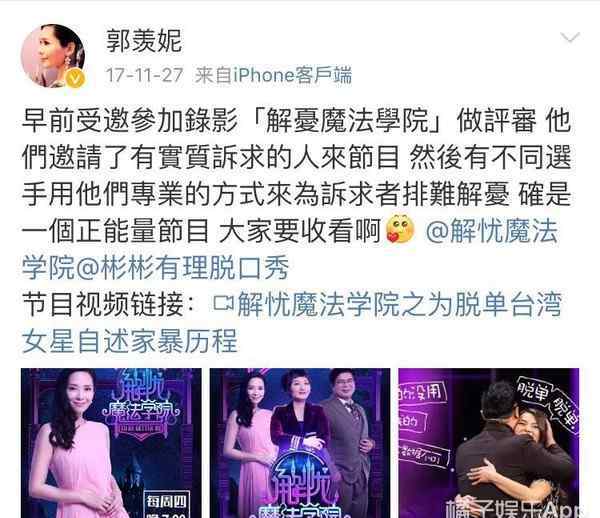Tap the post body text paragraph
The image size is (600, 518).
click(x=297, y=176)
